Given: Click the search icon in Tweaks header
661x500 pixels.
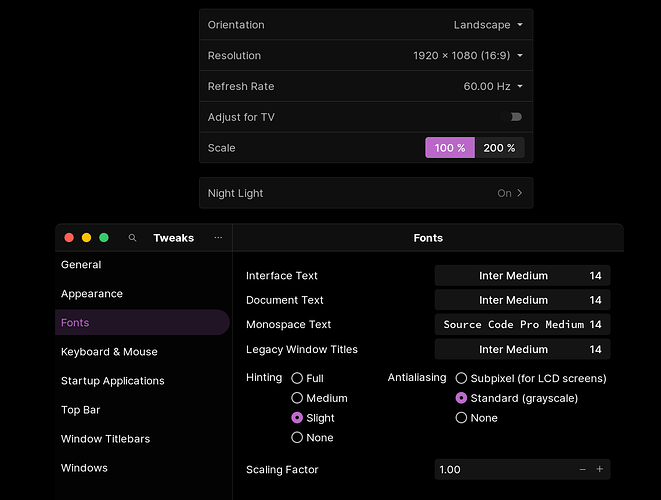Looking at the screenshot, I should [x=132, y=238].
